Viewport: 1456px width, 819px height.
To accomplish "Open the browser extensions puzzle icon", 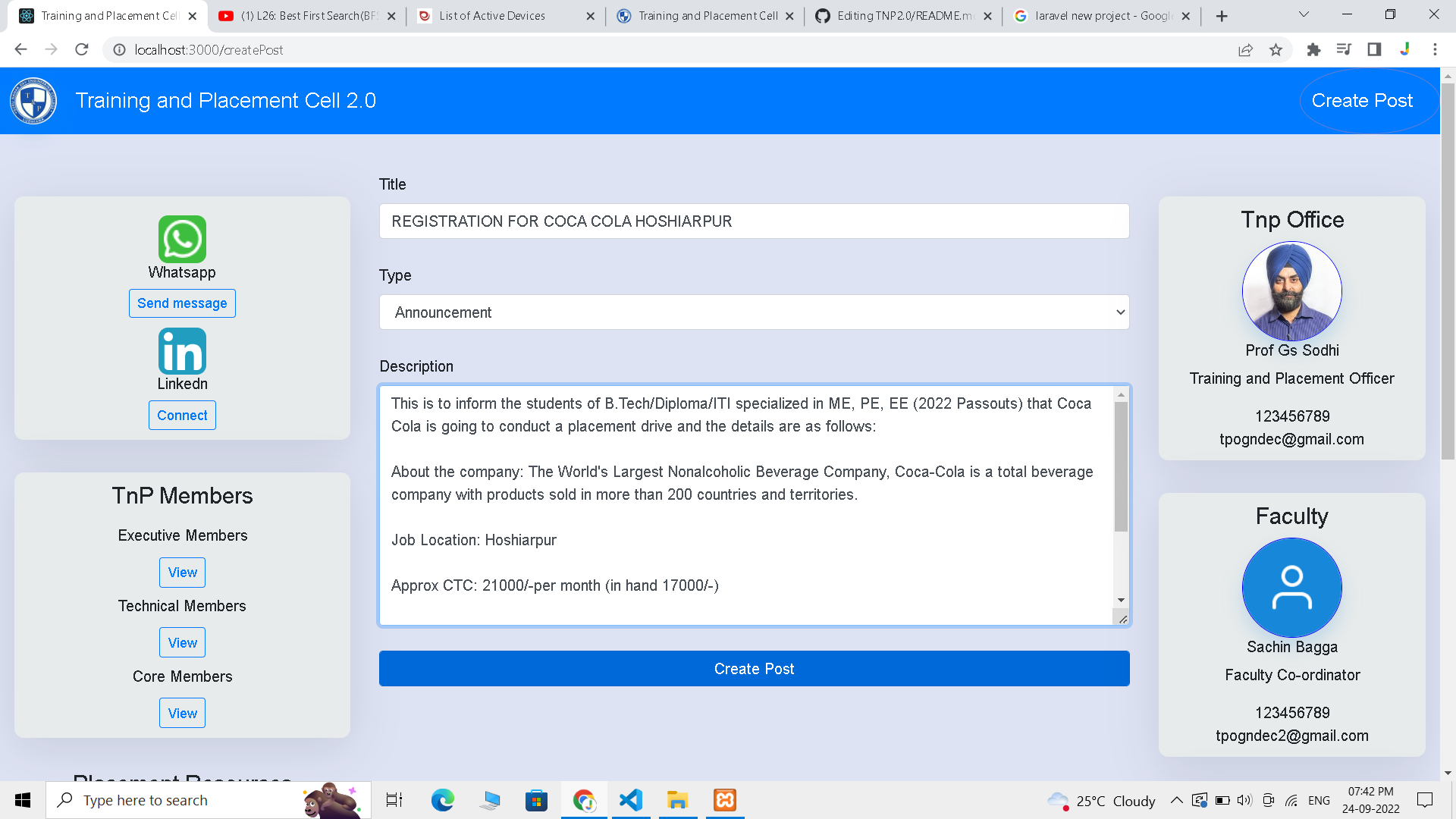I will tap(1313, 50).
